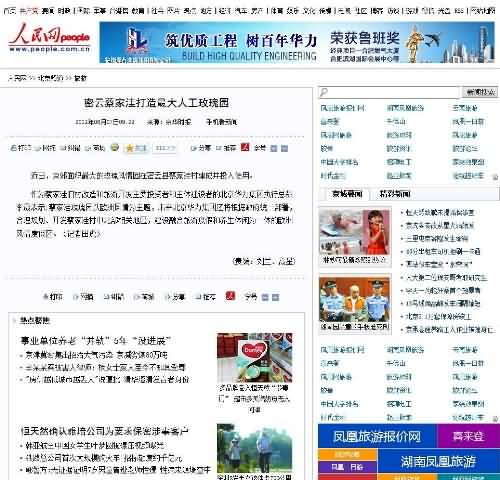Open the headline 事业单位养老“并轨”5年“没进展”
The image size is (500, 480).
coord(96,341)
